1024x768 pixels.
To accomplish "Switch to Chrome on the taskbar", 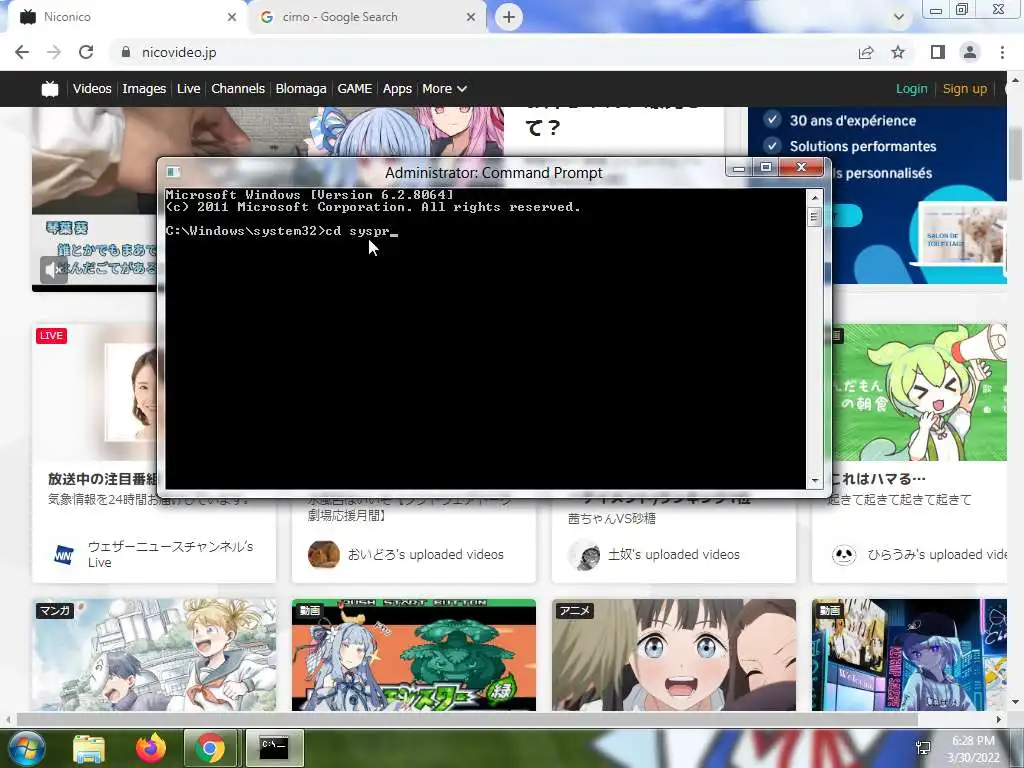I will (x=210, y=748).
